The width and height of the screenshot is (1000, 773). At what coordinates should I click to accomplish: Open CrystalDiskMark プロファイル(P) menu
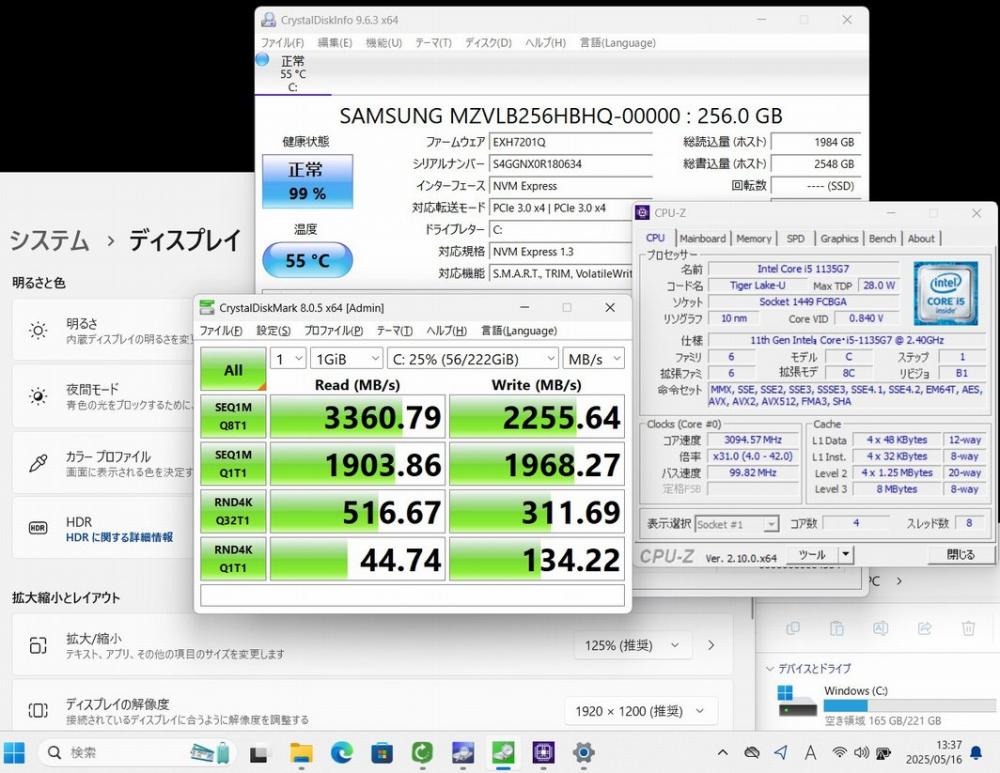(x=334, y=330)
